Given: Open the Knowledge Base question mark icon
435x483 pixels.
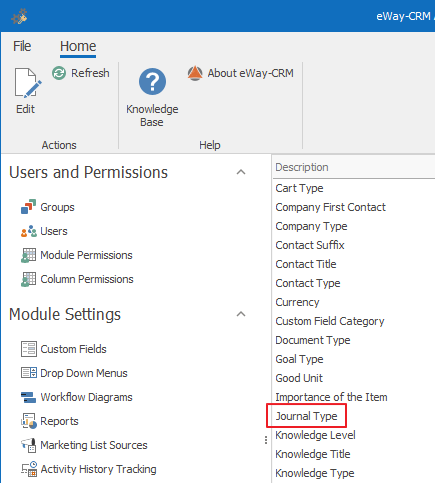Looking at the screenshot, I should pos(152,82).
